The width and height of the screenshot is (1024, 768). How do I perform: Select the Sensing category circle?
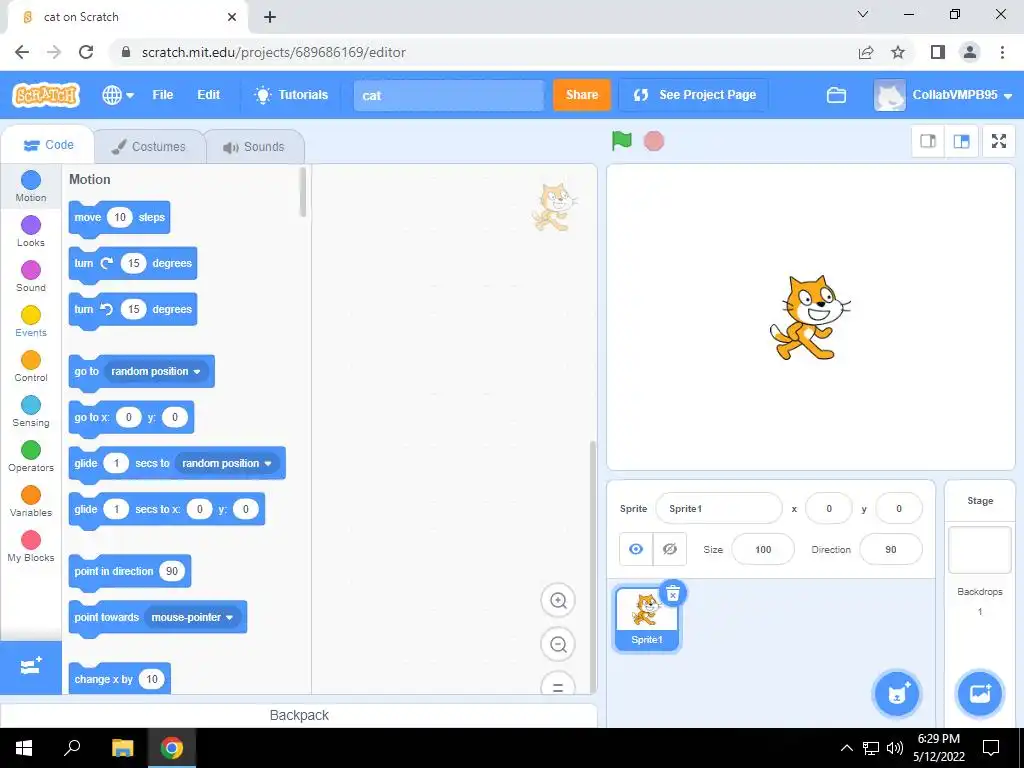tap(31, 405)
